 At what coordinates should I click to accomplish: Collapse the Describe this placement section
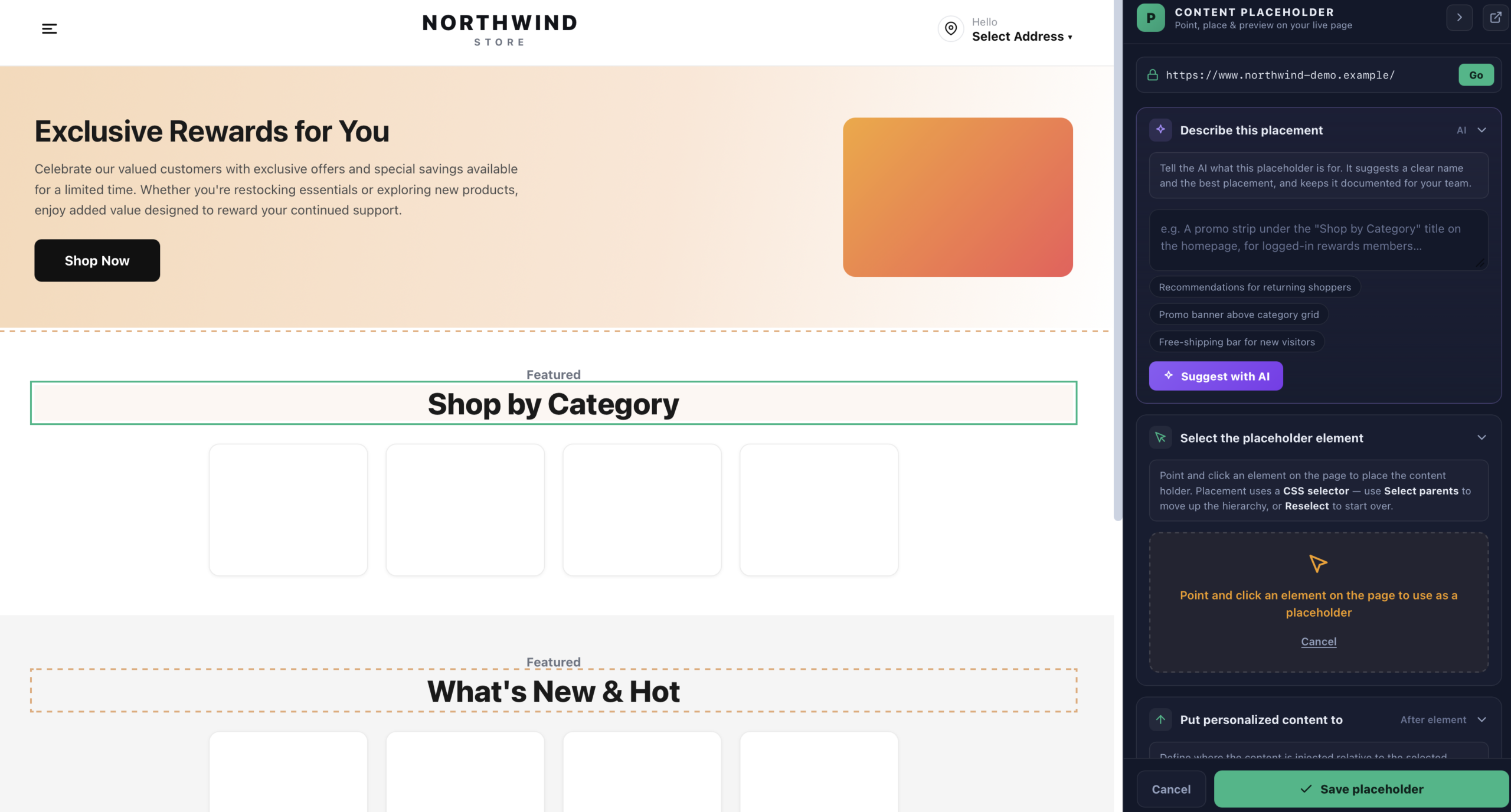[1481, 130]
